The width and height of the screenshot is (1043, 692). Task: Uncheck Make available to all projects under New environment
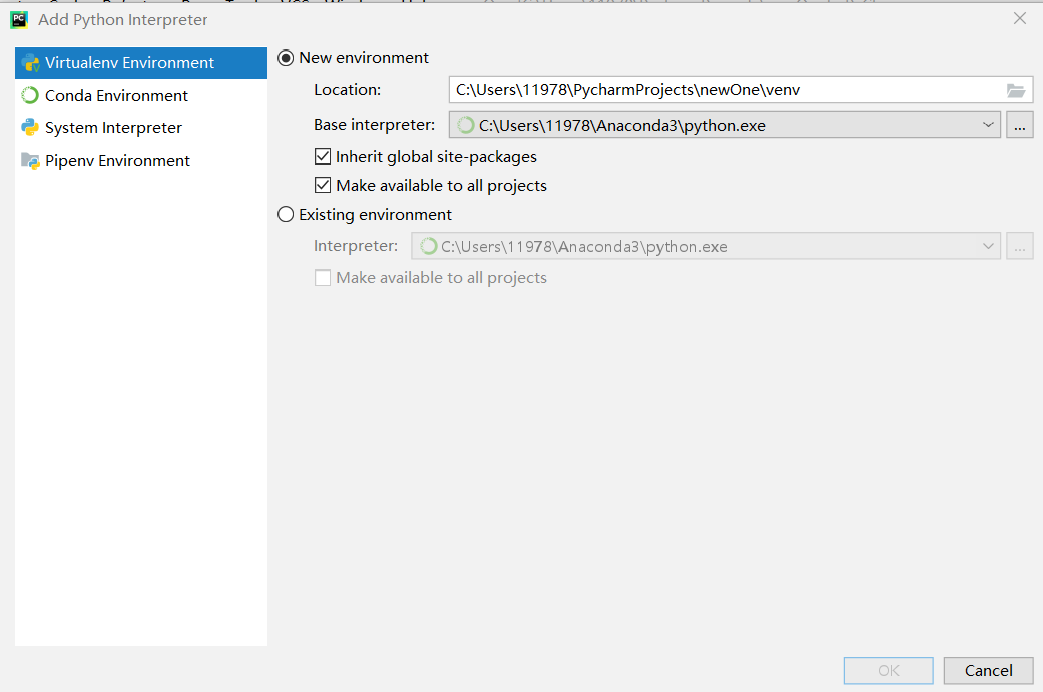point(323,185)
